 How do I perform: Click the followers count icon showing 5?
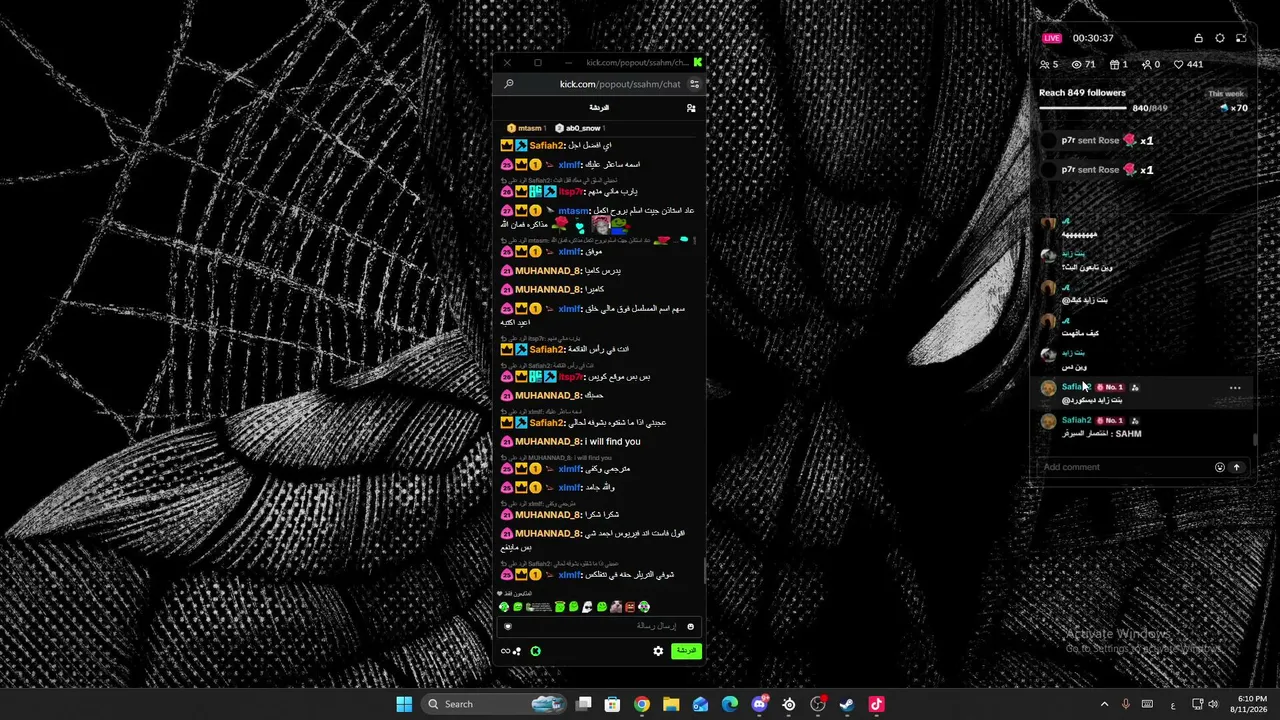click(x=1045, y=65)
